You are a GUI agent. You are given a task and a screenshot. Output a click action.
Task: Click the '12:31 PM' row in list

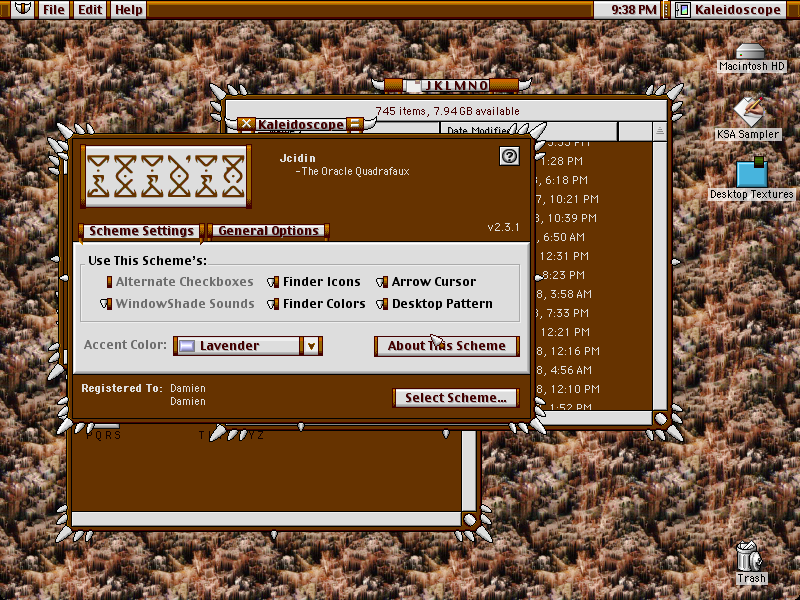pyautogui.click(x=564, y=256)
